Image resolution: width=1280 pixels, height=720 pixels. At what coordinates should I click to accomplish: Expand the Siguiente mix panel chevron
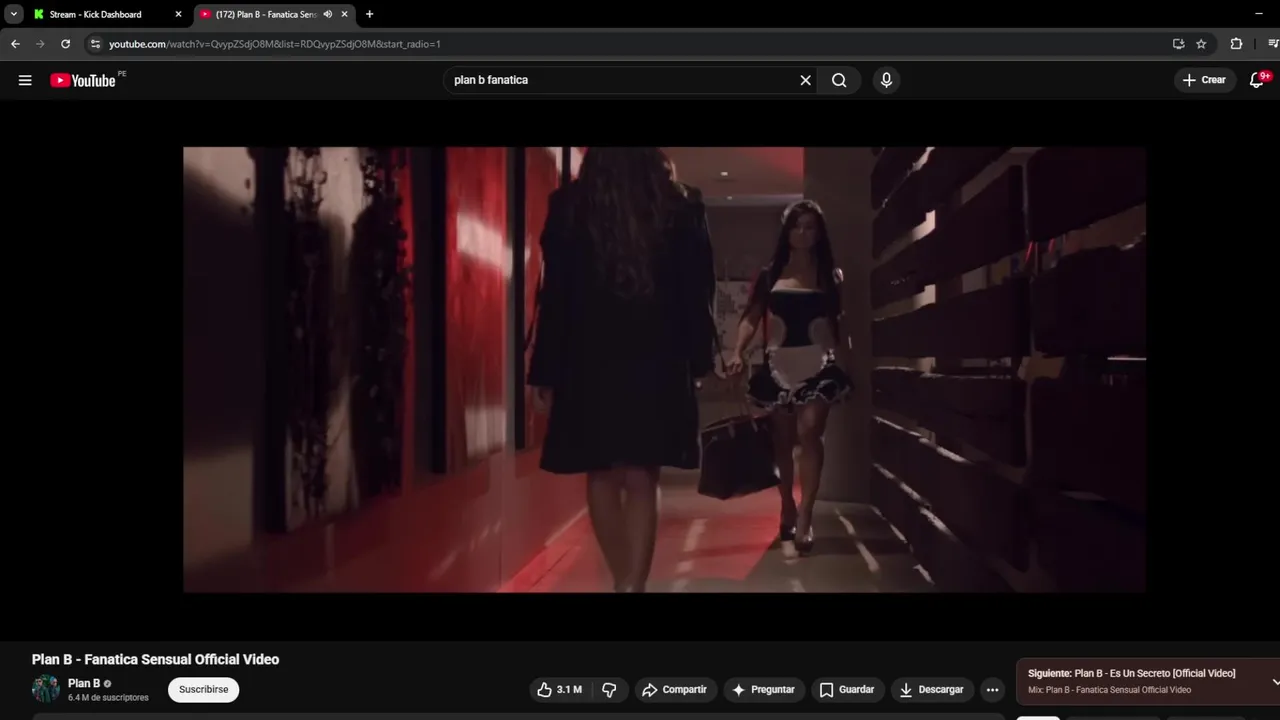(1275, 682)
